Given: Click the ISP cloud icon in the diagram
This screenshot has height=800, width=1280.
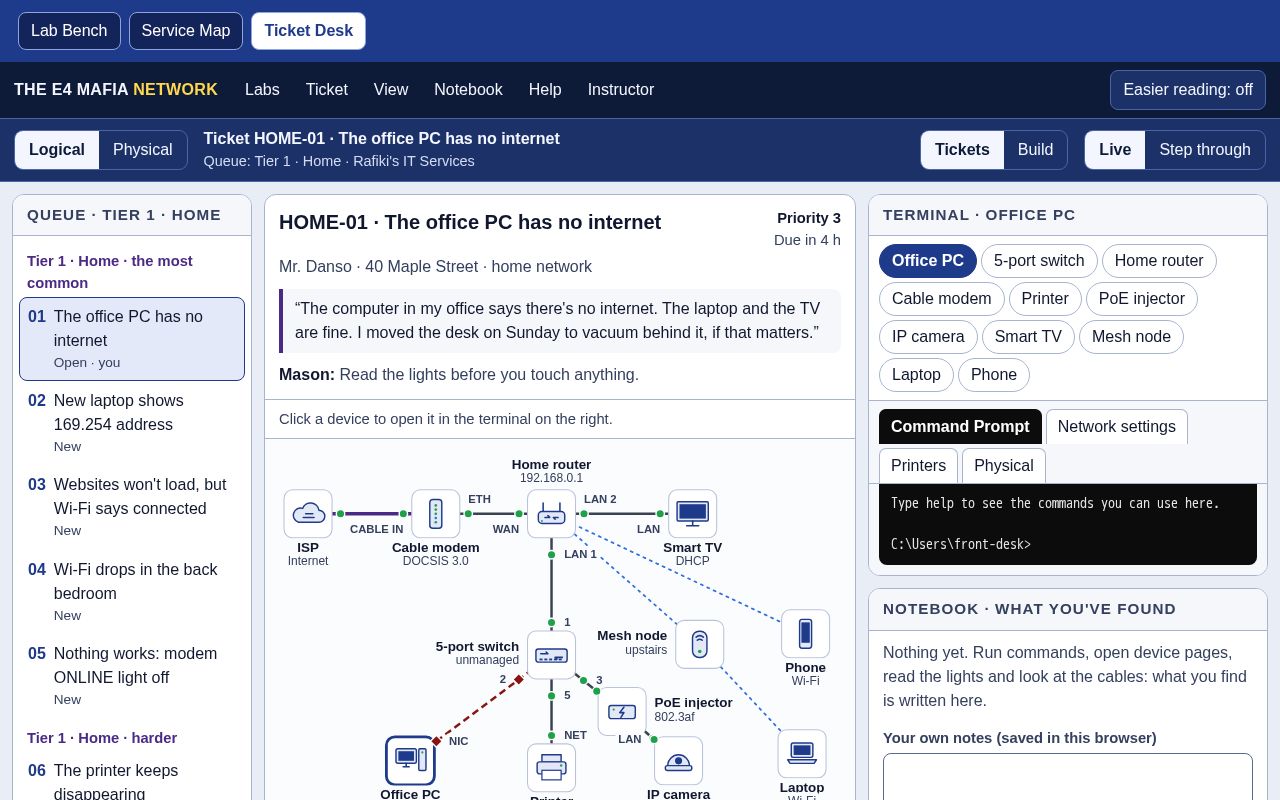Looking at the screenshot, I should pyautogui.click(x=308, y=514).
